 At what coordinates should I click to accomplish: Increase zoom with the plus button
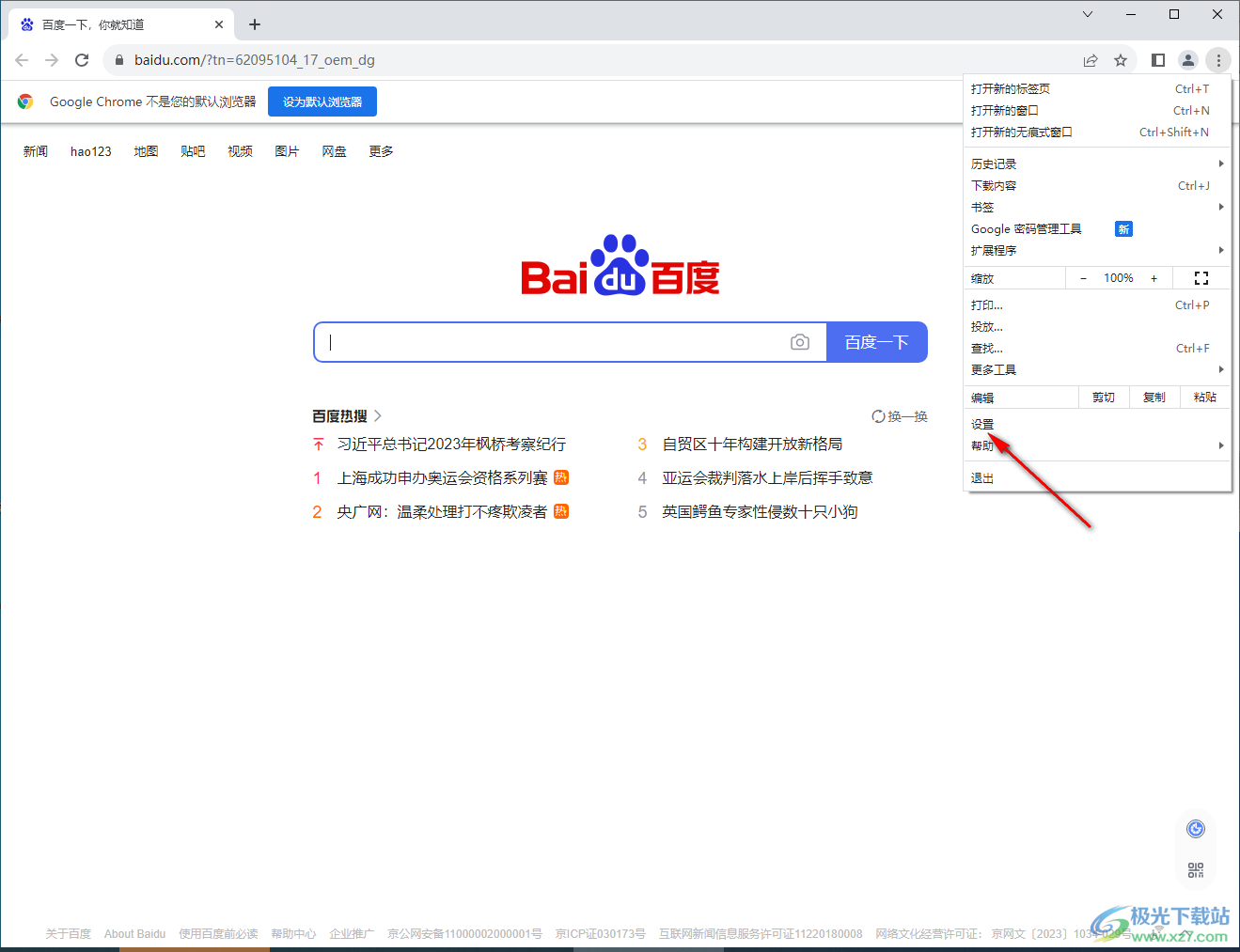click(x=1154, y=278)
